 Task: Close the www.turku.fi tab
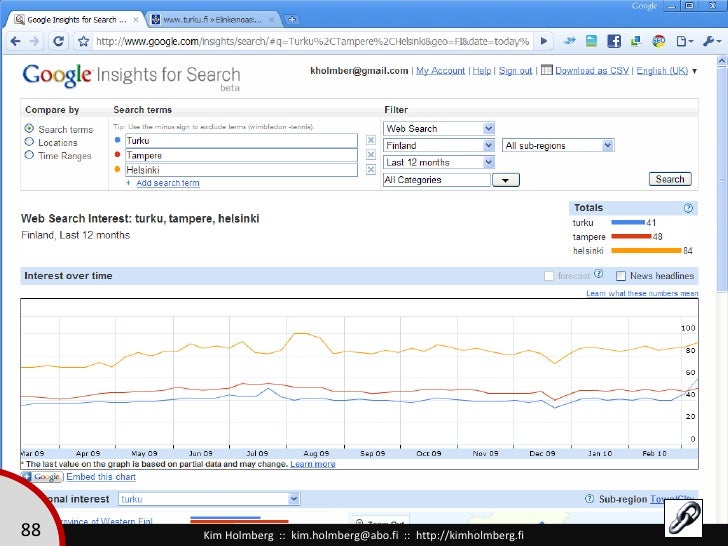click(272, 20)
